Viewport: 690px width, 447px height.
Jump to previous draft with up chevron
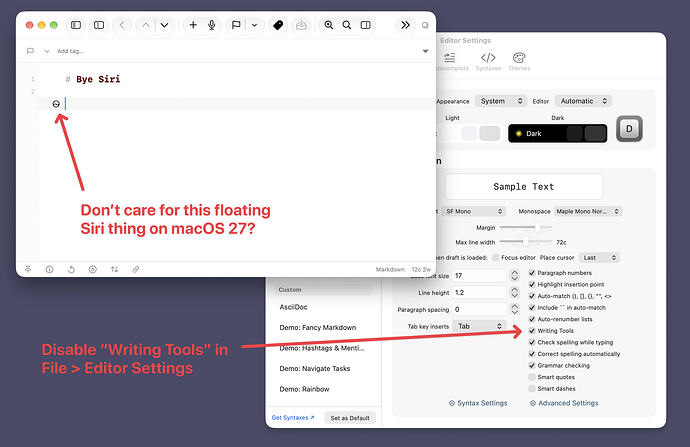(x=146, y=25)
